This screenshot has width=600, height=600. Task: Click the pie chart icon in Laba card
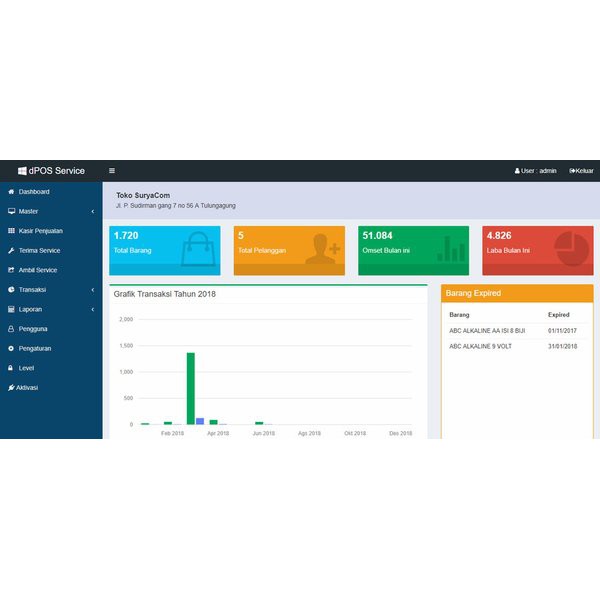point(571,249)
